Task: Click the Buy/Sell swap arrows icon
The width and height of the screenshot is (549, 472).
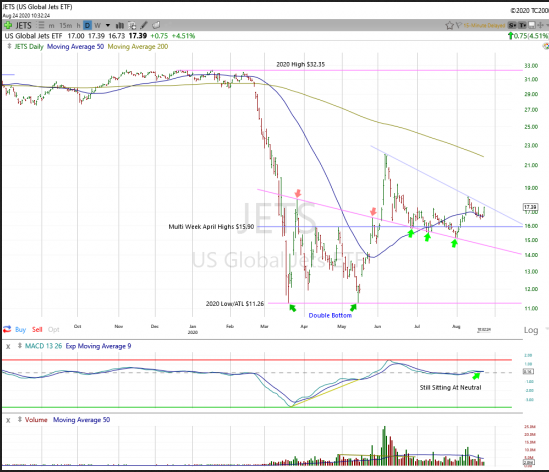Action: coord(7,329)
